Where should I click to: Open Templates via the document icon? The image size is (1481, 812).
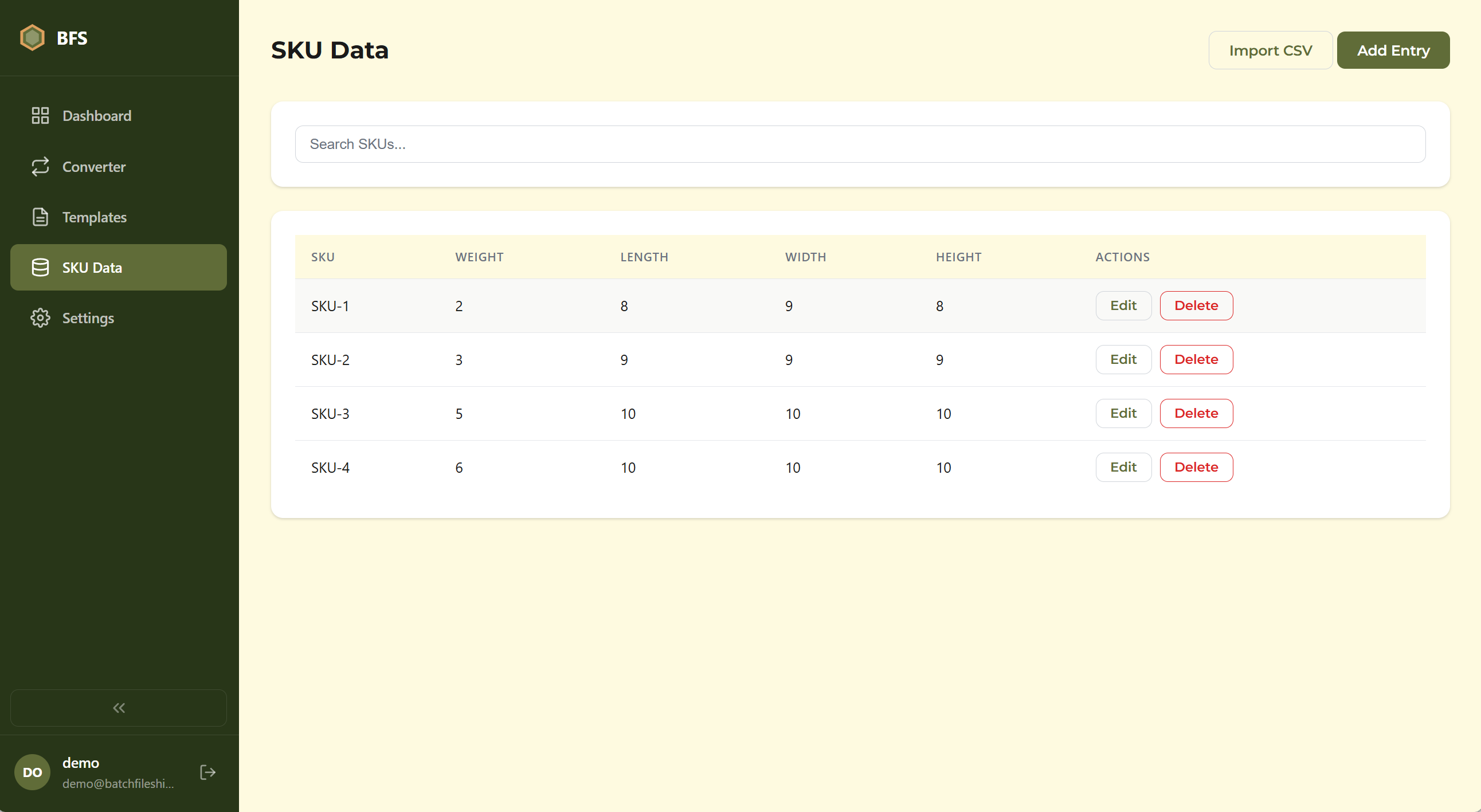(x=39, y=217)
